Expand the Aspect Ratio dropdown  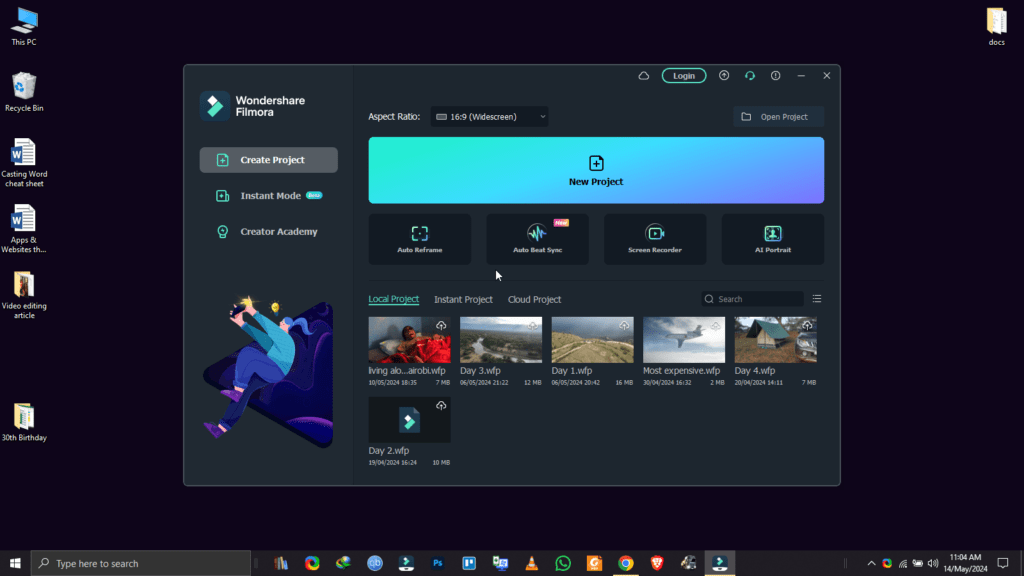pyautogui.click(x=489, y=117)
